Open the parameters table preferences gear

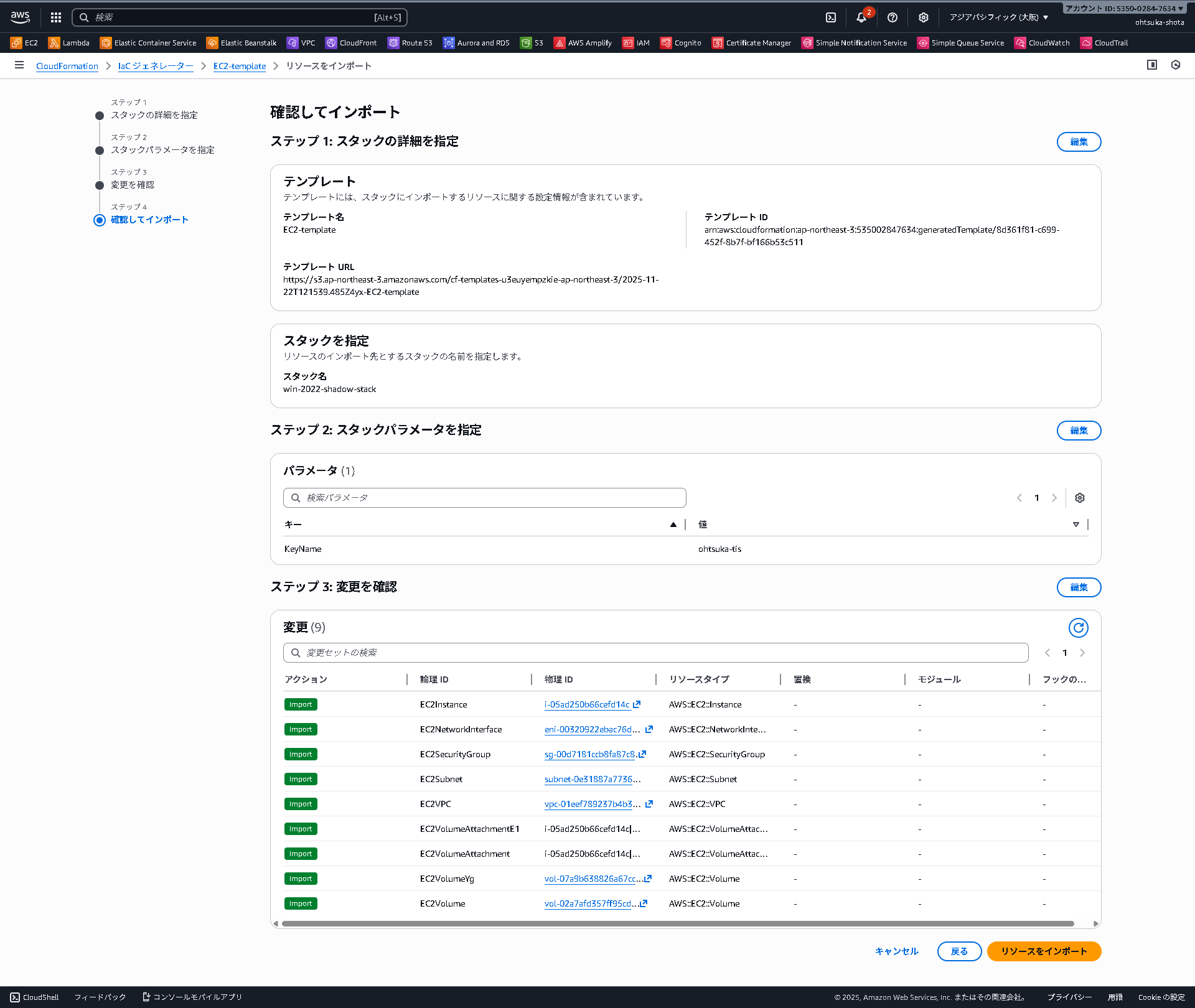1079,497
